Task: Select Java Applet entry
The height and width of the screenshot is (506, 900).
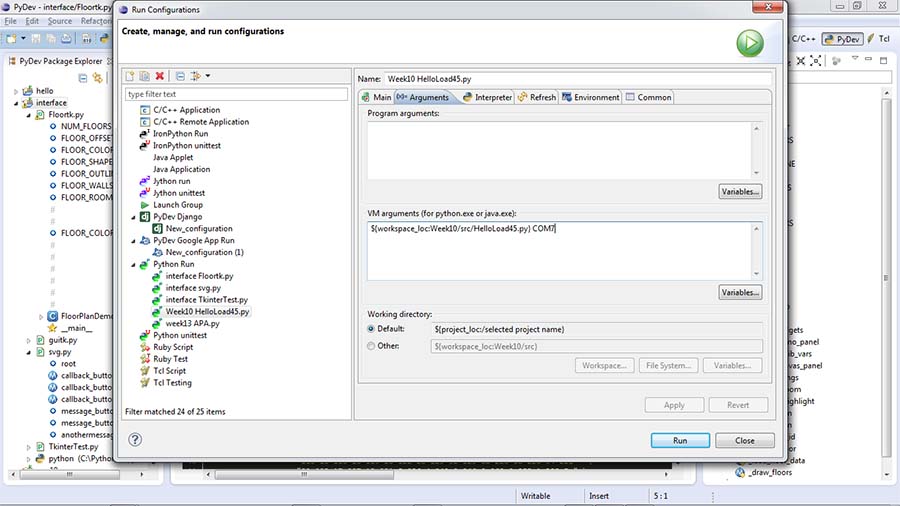Action: pyautogui.click(x=173, y=157)
